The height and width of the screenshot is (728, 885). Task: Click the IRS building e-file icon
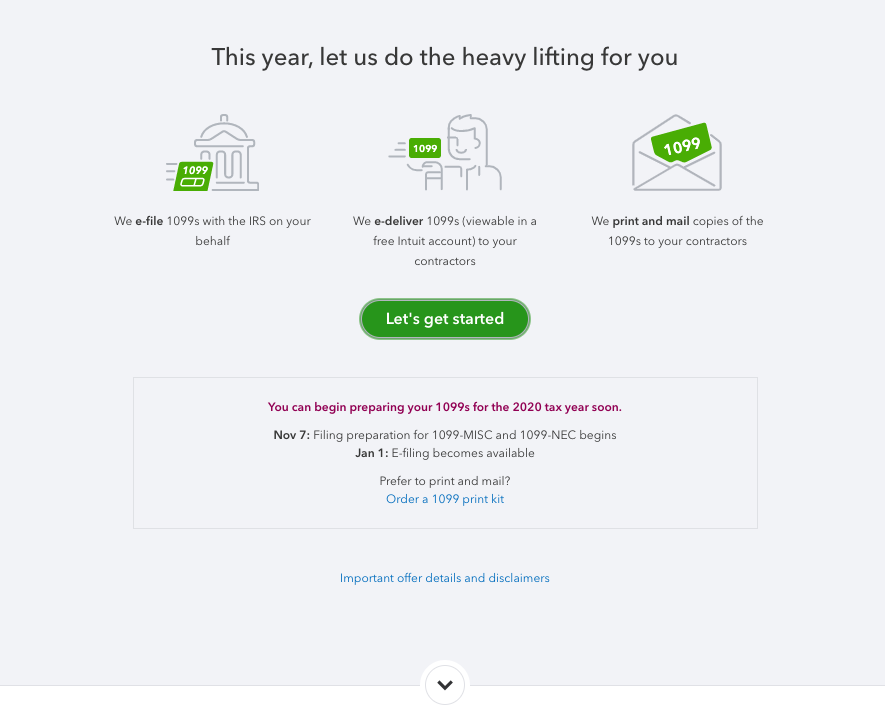click(212, 153)
